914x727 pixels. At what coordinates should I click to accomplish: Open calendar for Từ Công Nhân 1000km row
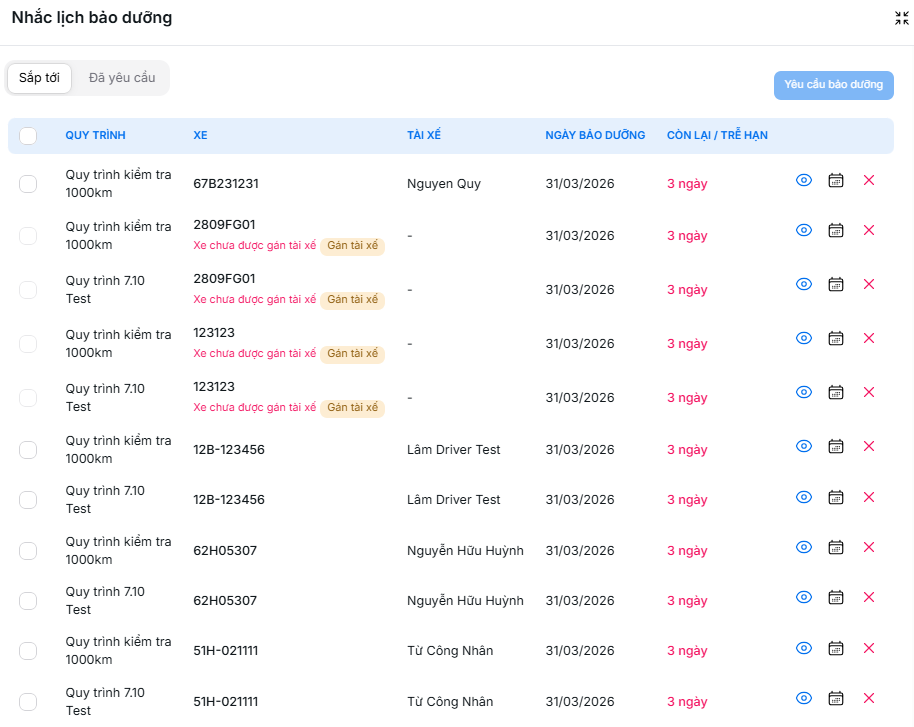point(836,648)
